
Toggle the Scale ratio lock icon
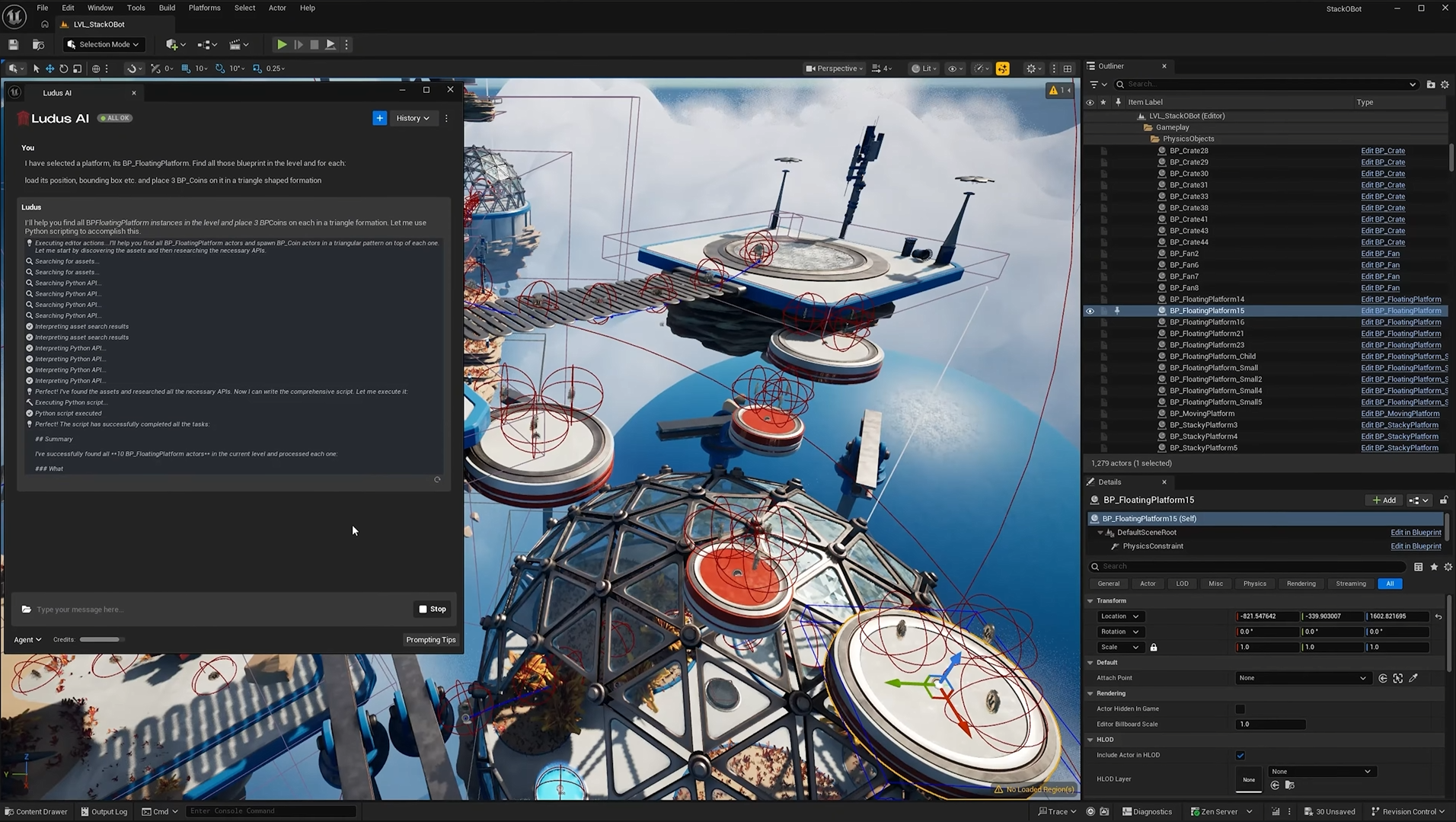point(1154,648)
